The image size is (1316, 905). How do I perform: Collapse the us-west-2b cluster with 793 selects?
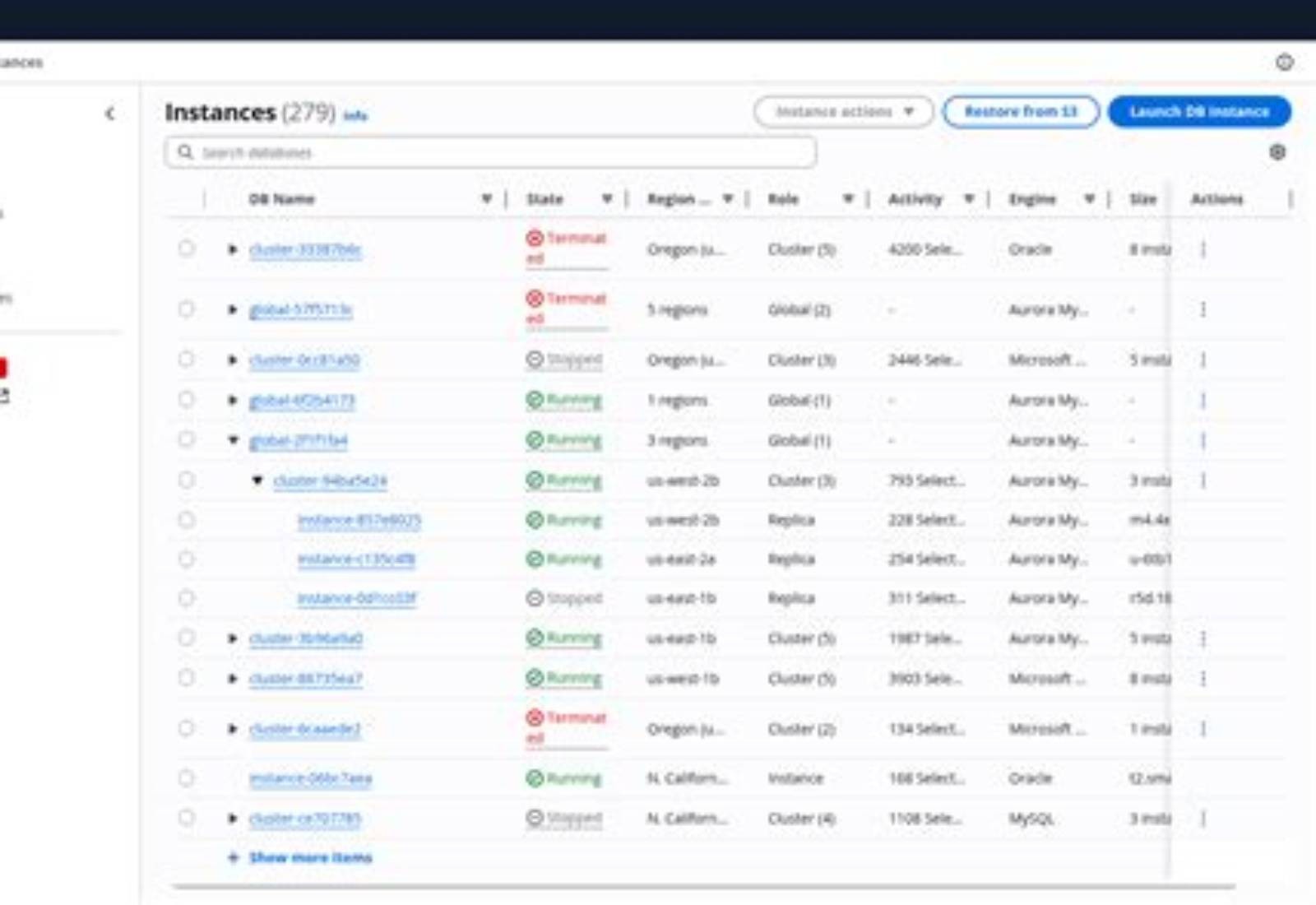(257, 480)
